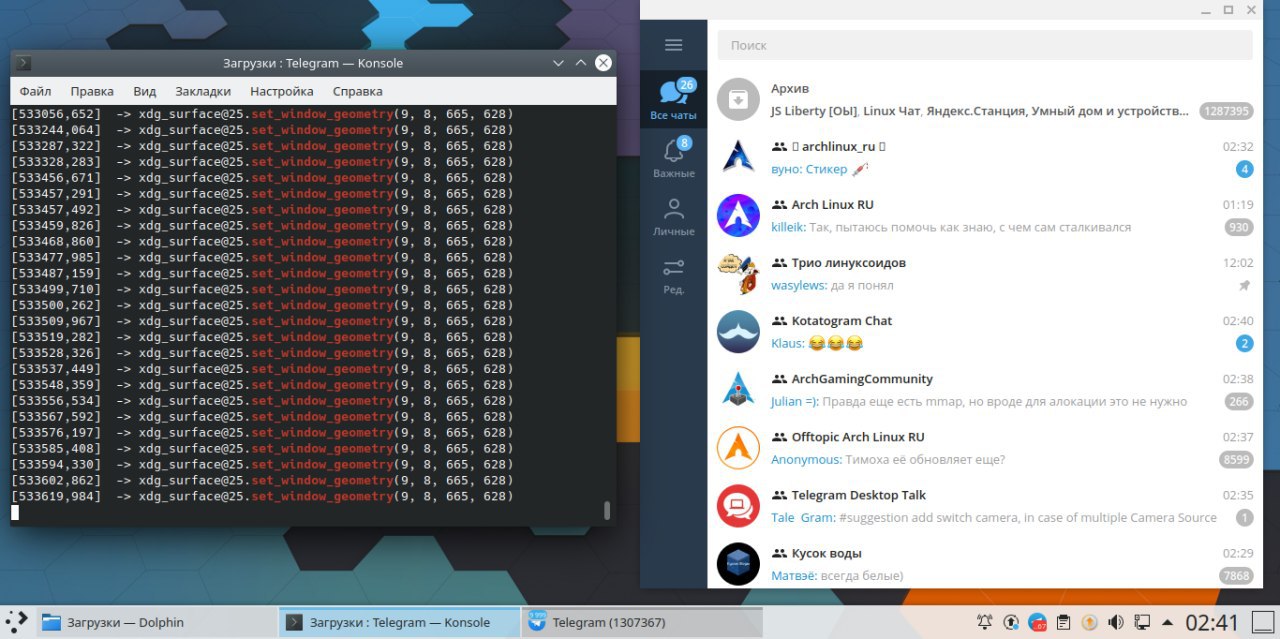Image resolution: width=1280 pixels, height=639 pixels.
Task: Click the Кусок воды chat avatar
Action: click(738, 563)
